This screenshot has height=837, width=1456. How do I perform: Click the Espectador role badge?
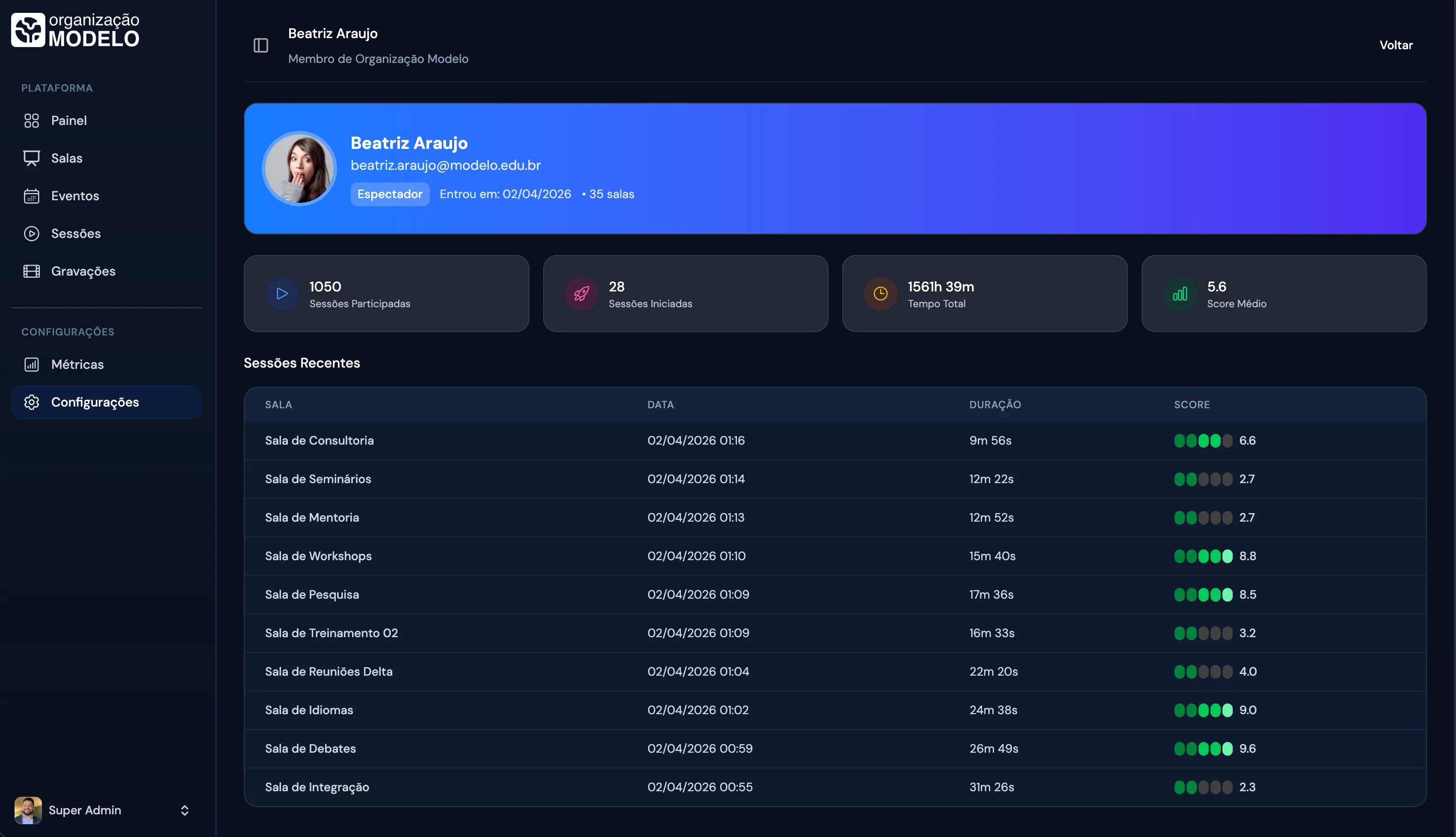click(390, 194)
